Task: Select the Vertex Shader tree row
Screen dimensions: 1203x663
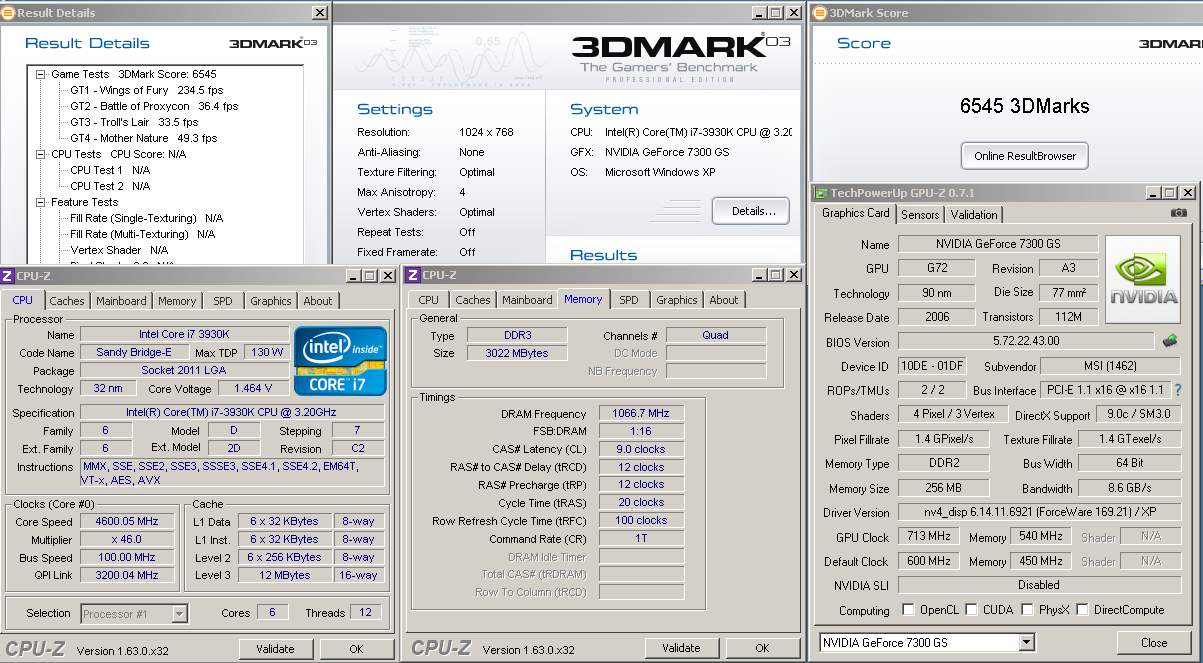Action: point(119,250)
